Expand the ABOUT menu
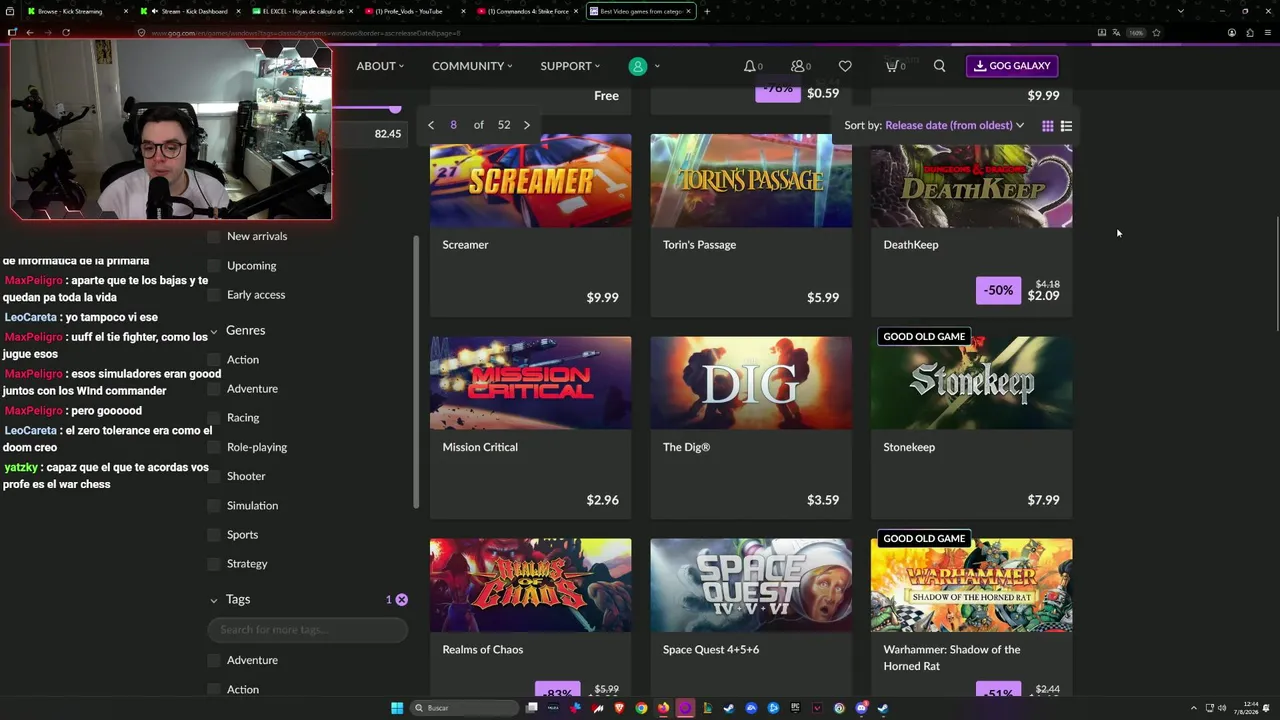The height and width of the screenshot is (720, 1280). tap(380, 66)
